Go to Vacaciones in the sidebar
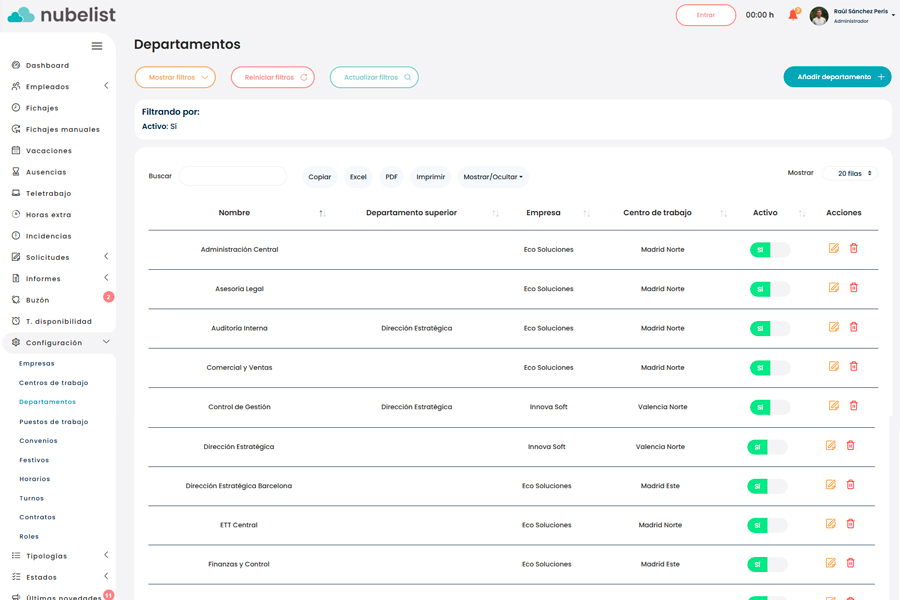Screen dimensions: 900x600 (48, 151)
